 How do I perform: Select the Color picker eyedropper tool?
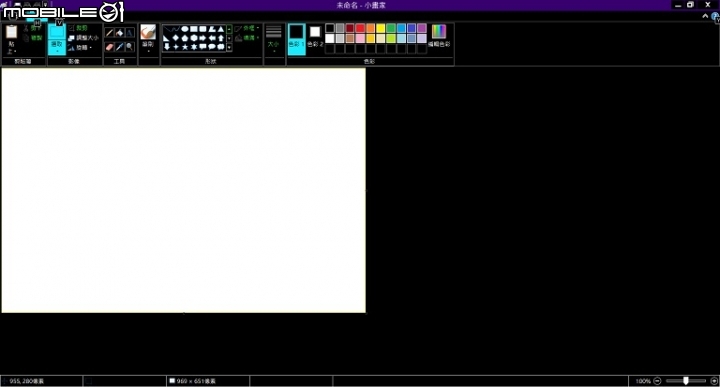coord(119,46)
